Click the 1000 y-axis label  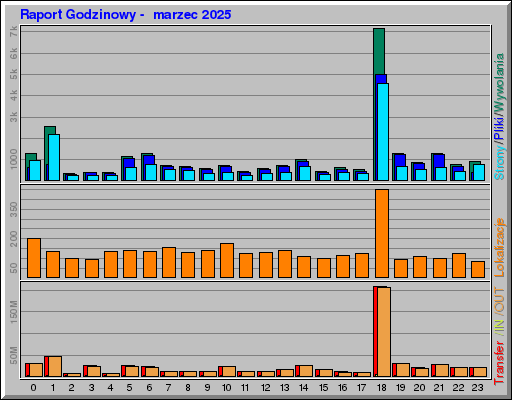[x=13, y=159]
